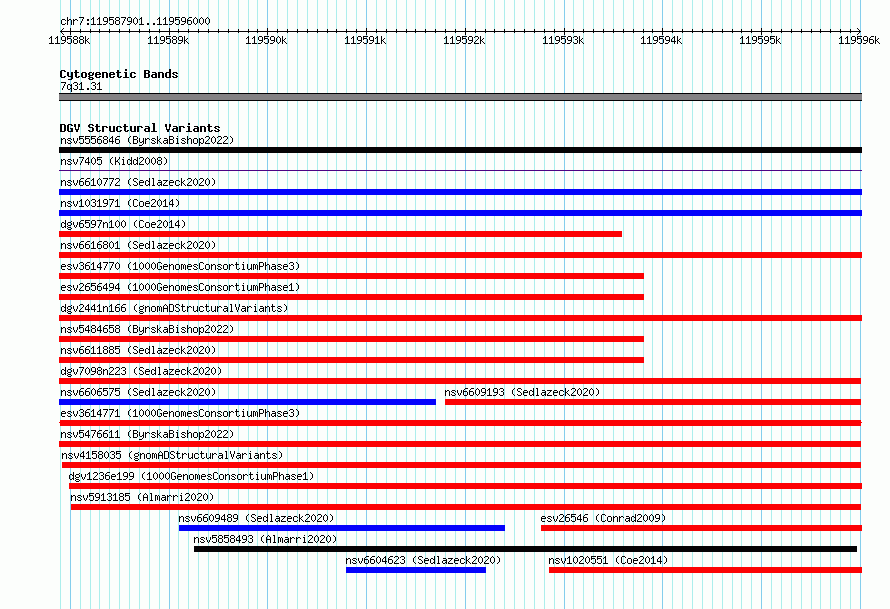Screen dimensions: 890x609
Task: Open nsv6611885 (Sedlazeck2020) label
Action: point(138,350)
